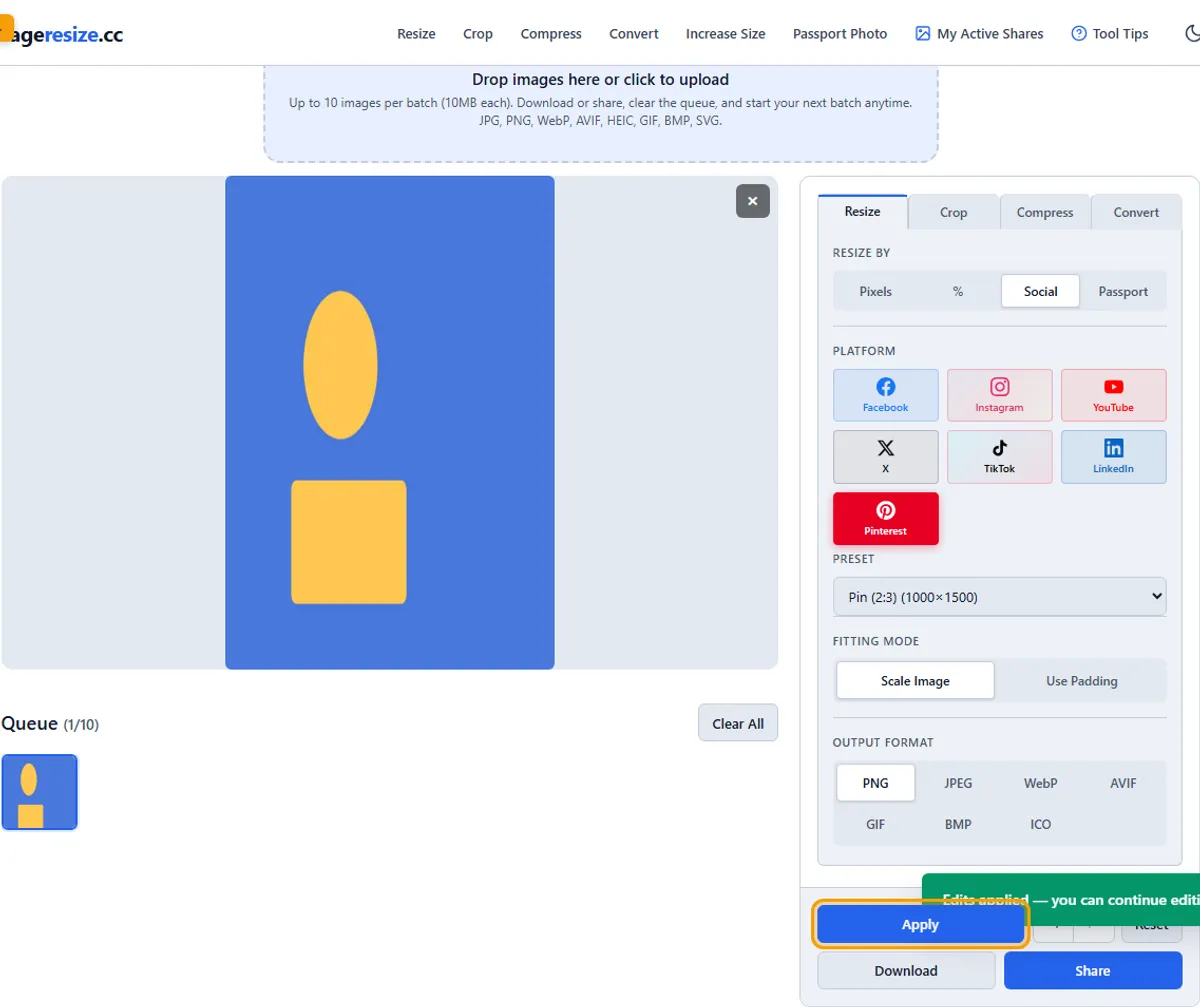This screenshot has height=1007, width=1200.
Task: Open Passport Photo page
Action: click(840, 33)
